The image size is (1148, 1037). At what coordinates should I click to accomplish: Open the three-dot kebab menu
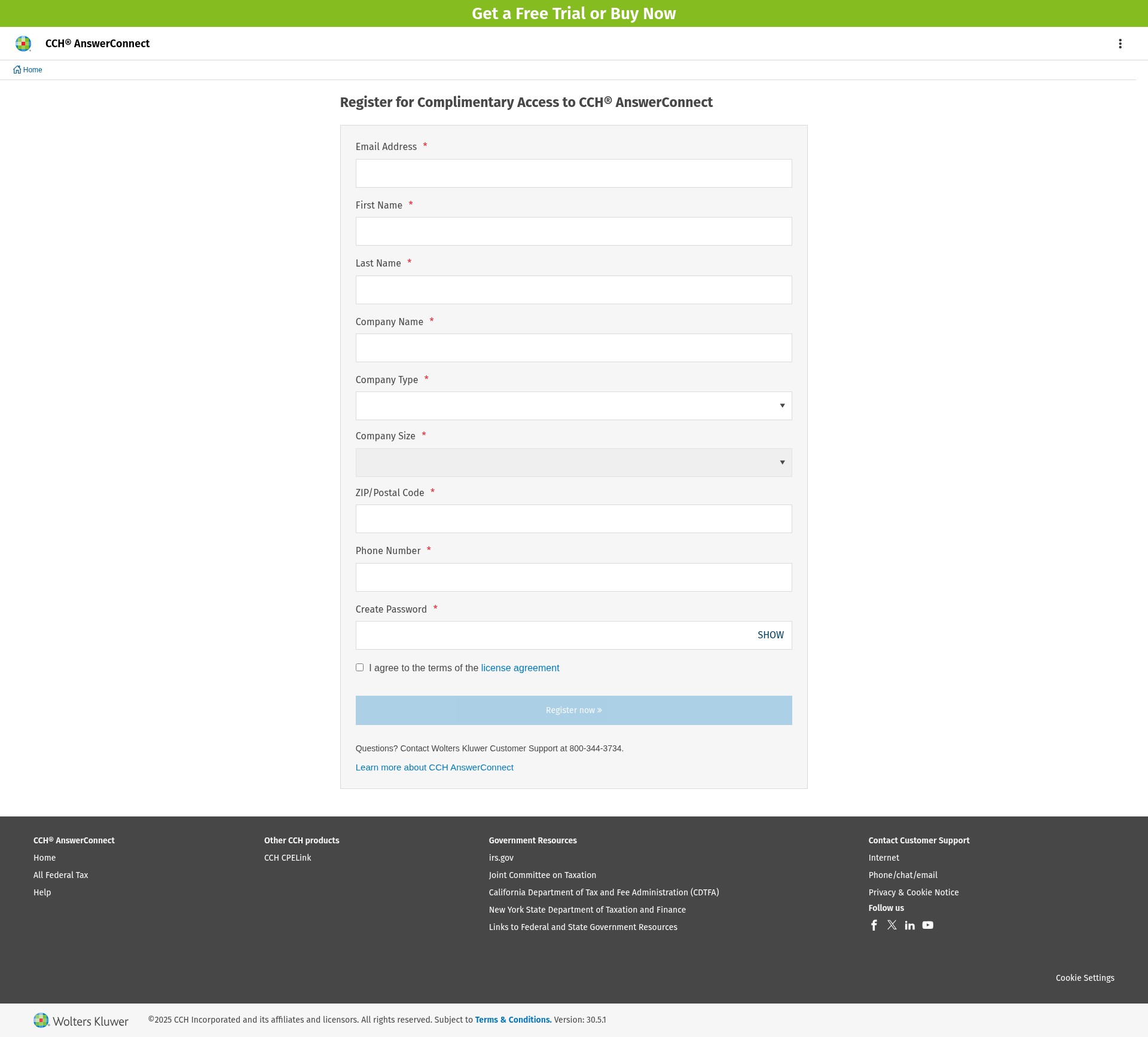click(1120, 44)
